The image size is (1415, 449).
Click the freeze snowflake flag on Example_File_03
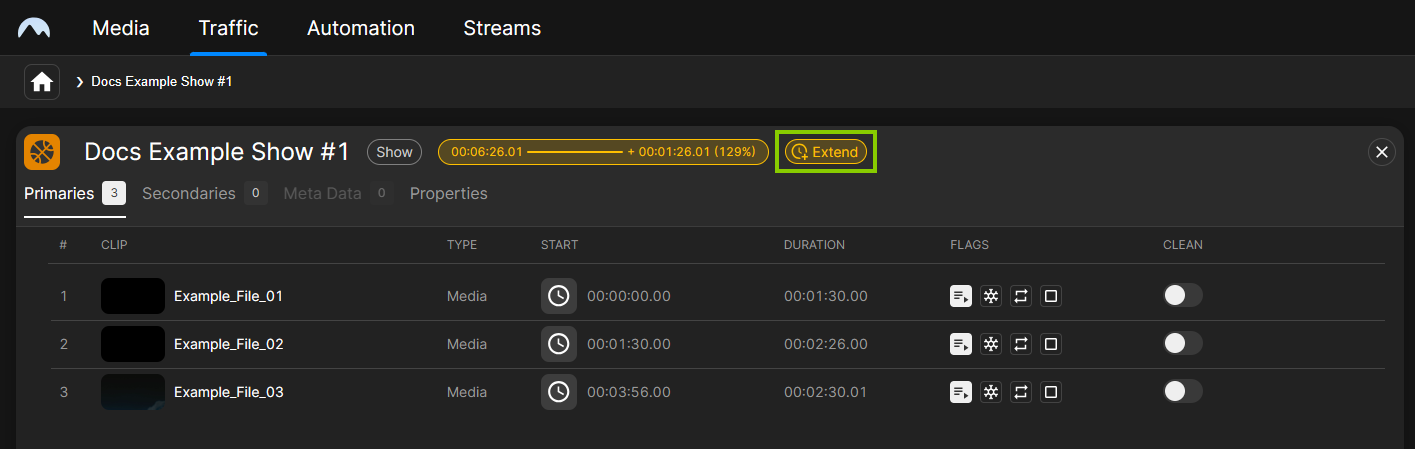[991, 392]
